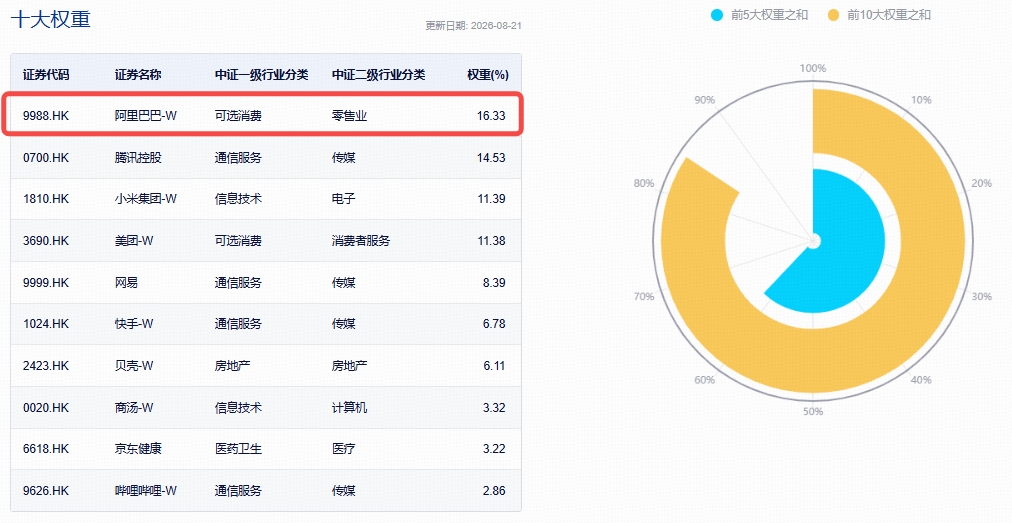
Task: Click the 权重(%) column header
Action: click(x=488, y=74)
